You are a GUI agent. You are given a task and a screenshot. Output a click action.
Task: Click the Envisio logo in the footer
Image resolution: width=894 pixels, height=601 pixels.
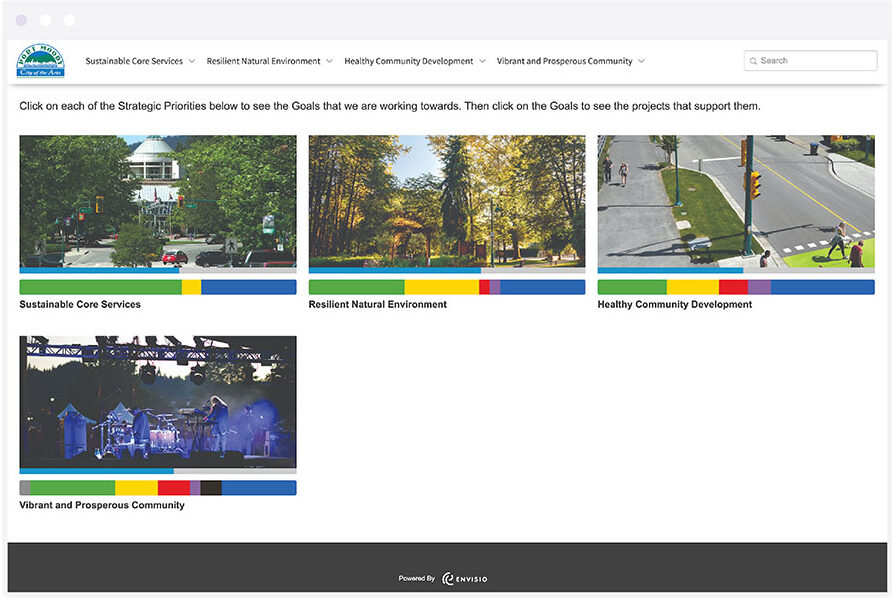point(465,579)
